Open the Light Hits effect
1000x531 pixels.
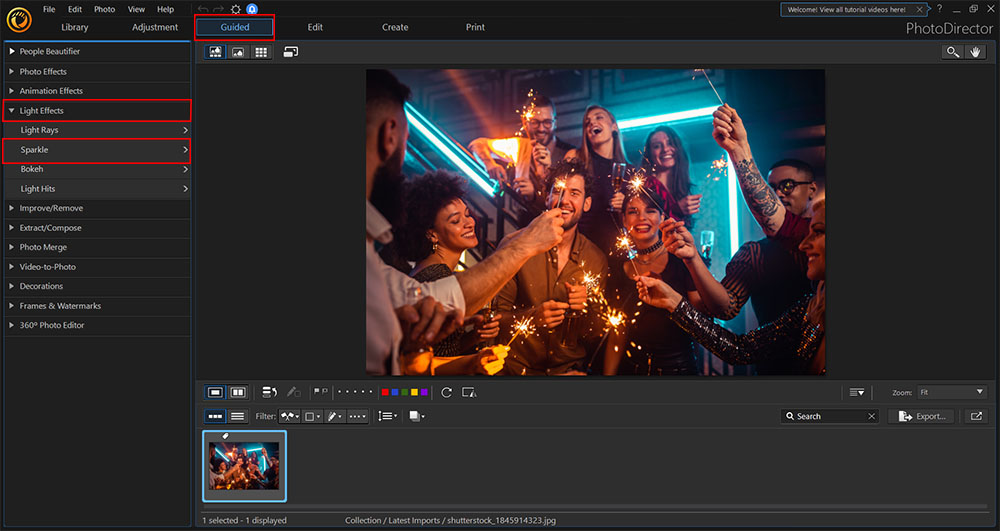click(97, 189)
